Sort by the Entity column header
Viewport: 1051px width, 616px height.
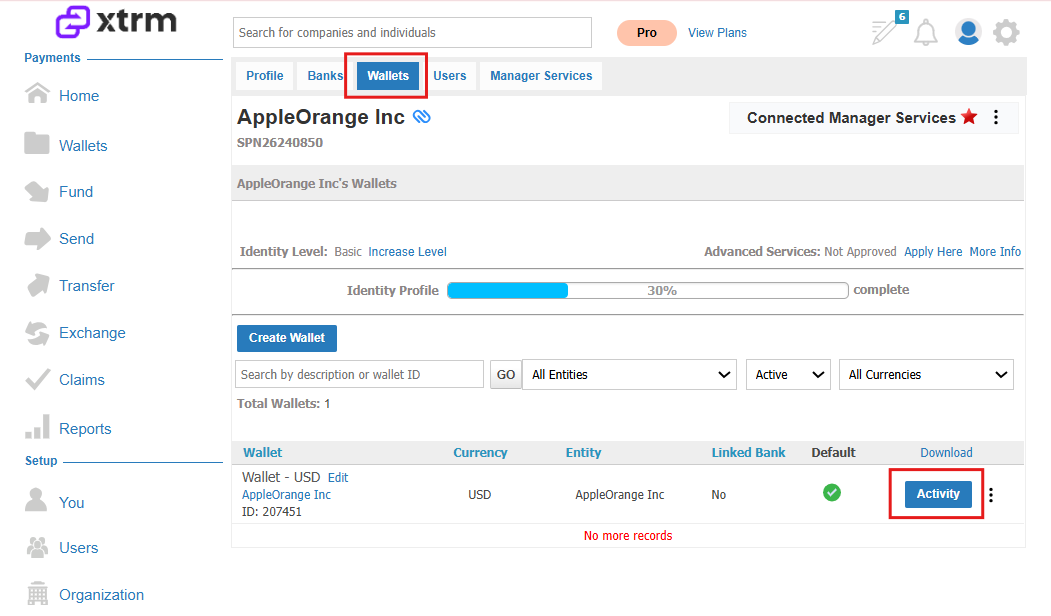[x=583, y=453]
